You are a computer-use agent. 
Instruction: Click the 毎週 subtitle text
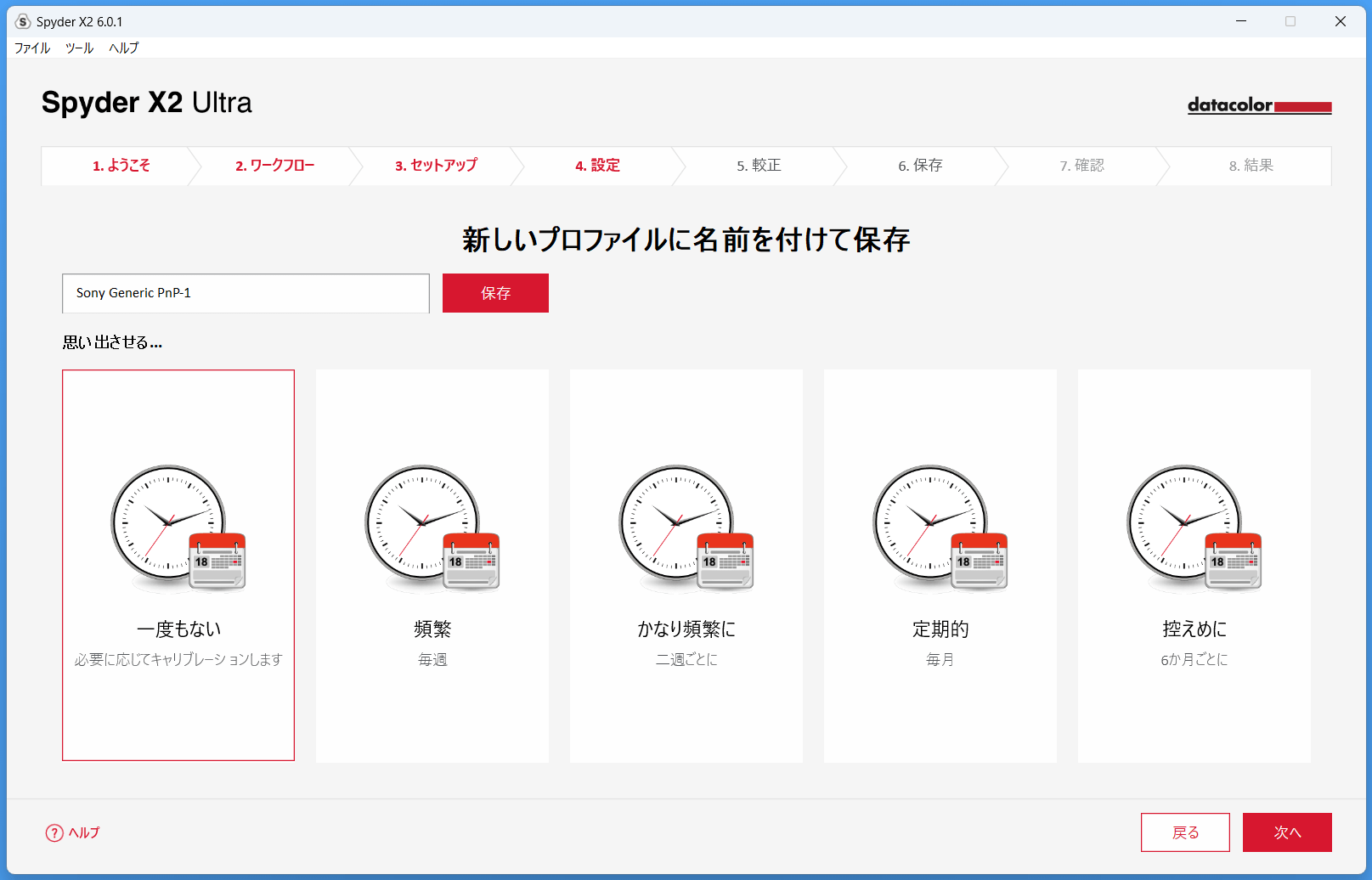432,660
